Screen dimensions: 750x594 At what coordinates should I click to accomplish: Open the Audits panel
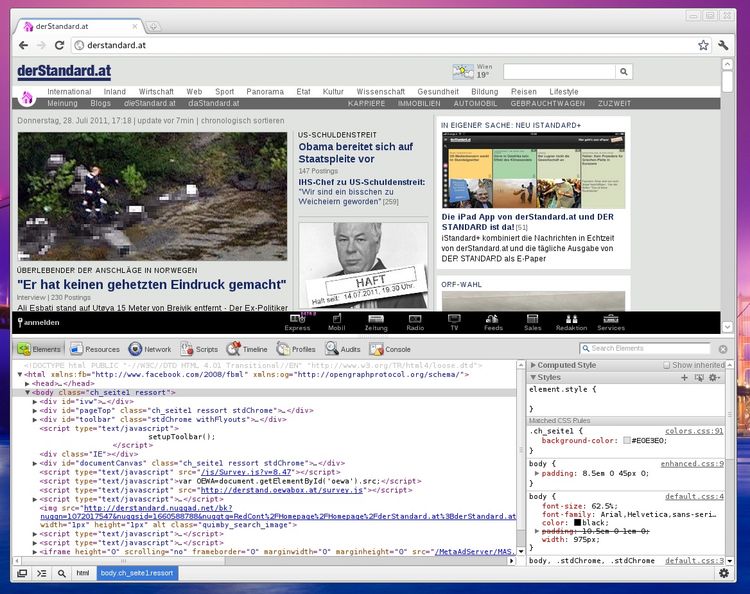point(342,349)
